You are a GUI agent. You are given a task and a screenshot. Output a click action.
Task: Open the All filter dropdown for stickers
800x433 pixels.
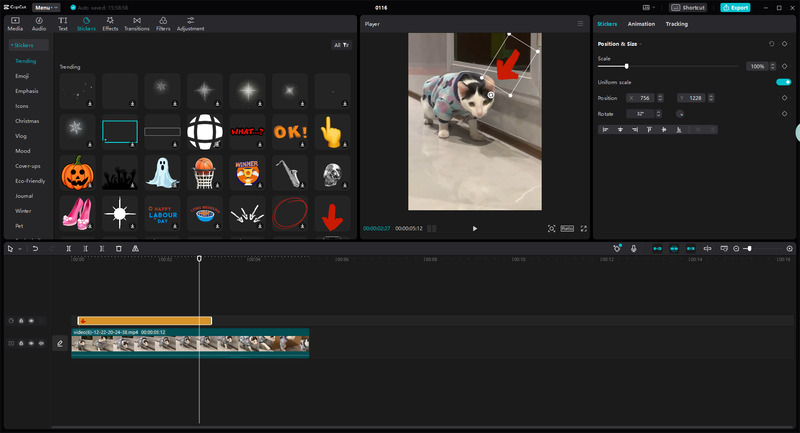341,45
